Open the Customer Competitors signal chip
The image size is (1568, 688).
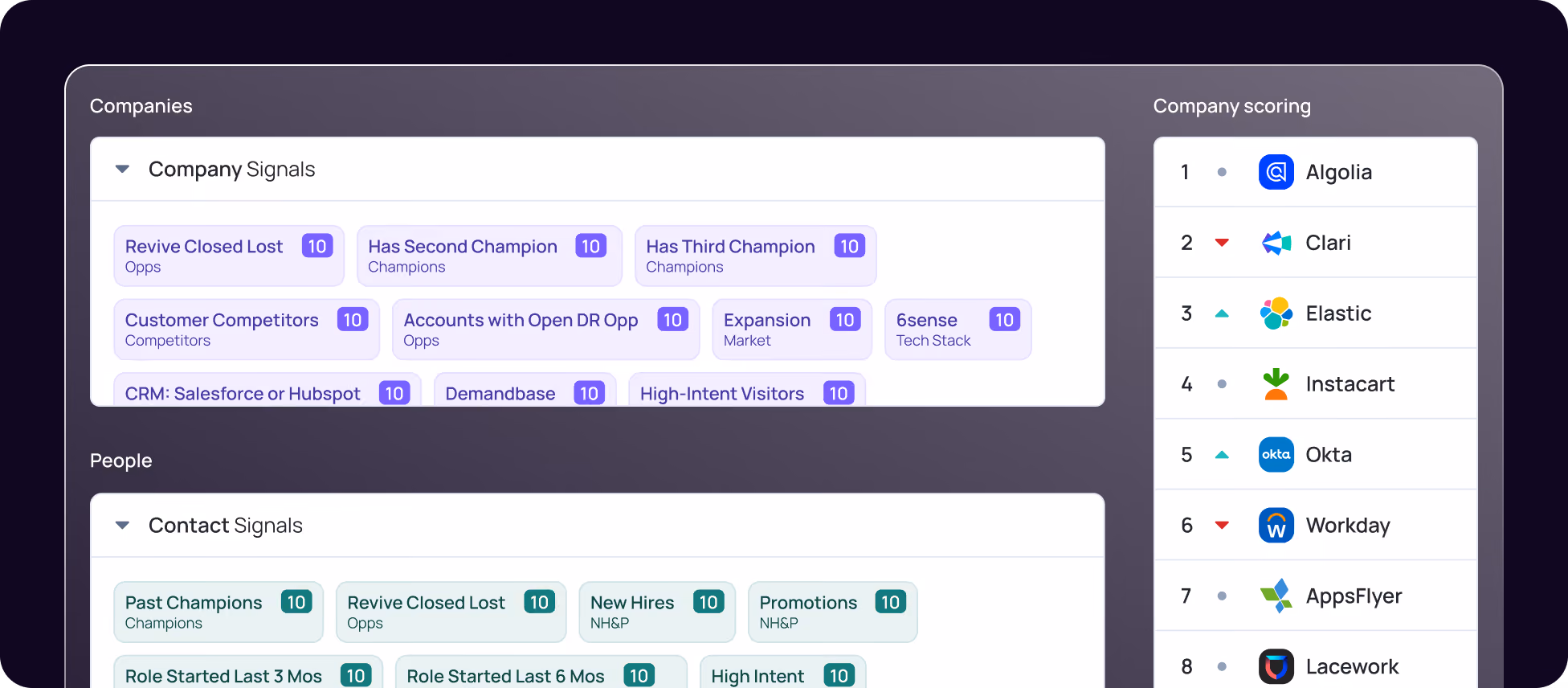pos(247,330)
